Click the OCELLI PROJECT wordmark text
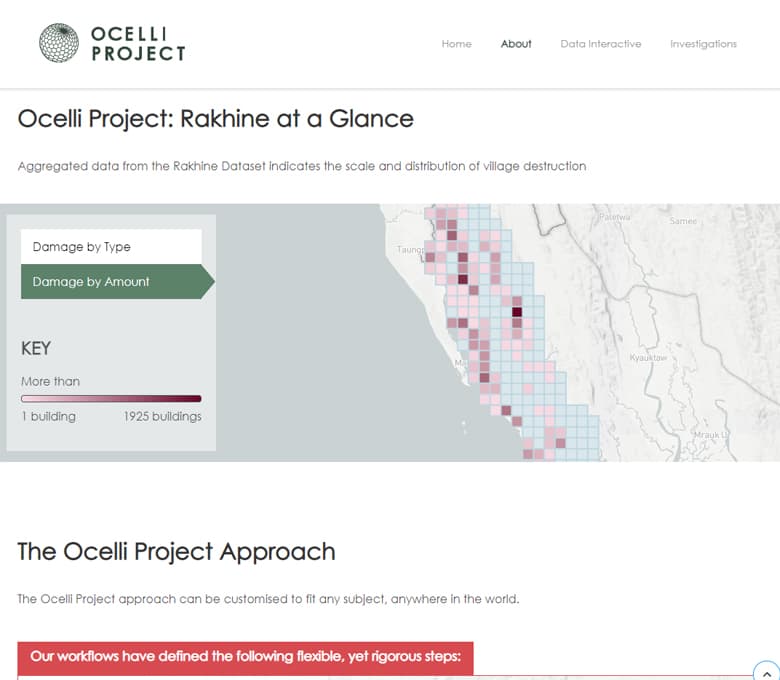The image size is (780, 680). click(x=138, y=44)
